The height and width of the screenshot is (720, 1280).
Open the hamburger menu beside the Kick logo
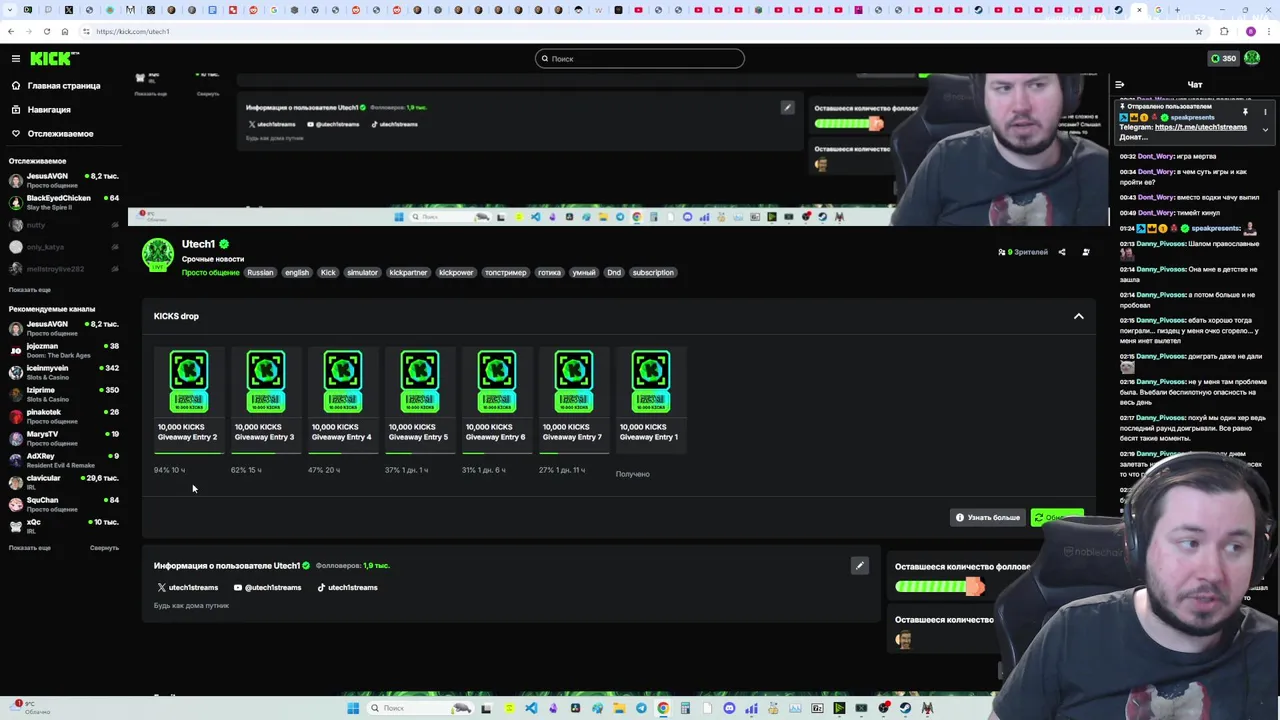tap(16, 58)
